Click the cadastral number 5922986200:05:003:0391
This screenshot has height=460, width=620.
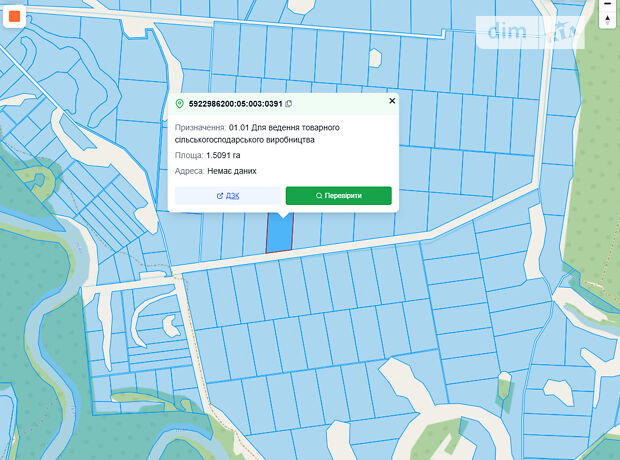(x=235, y=103)
